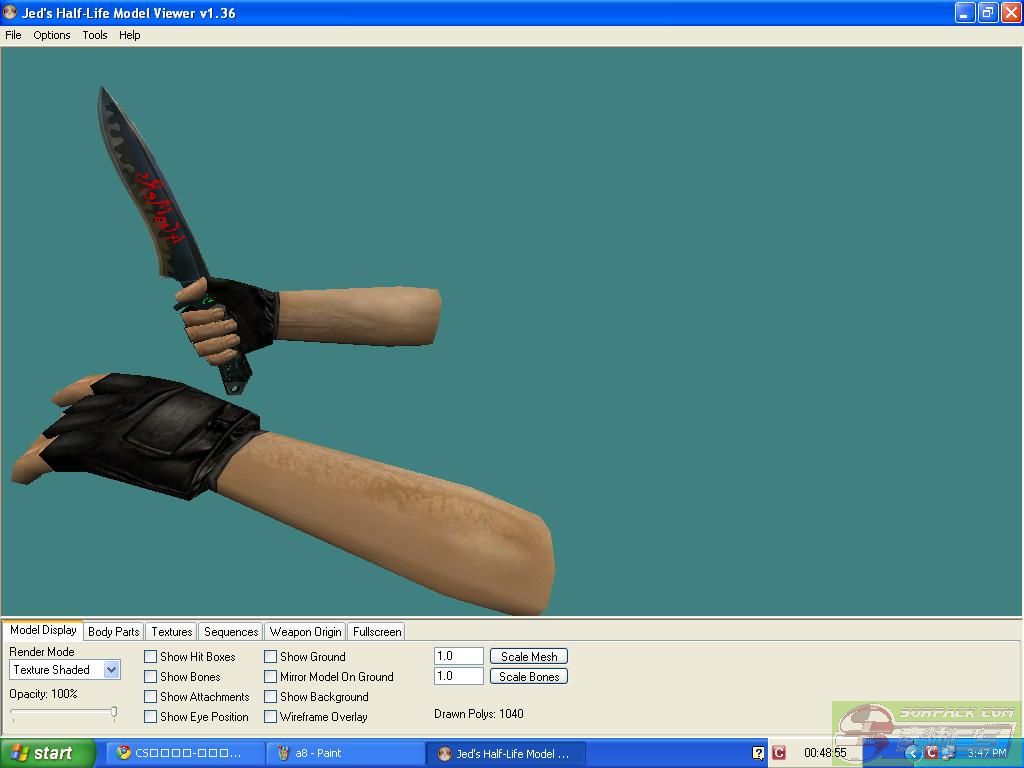Toggle the Show Bones checkbox
Image resolution: width=1024 pixels, height=768 pixels.
(x=151, y=677)
